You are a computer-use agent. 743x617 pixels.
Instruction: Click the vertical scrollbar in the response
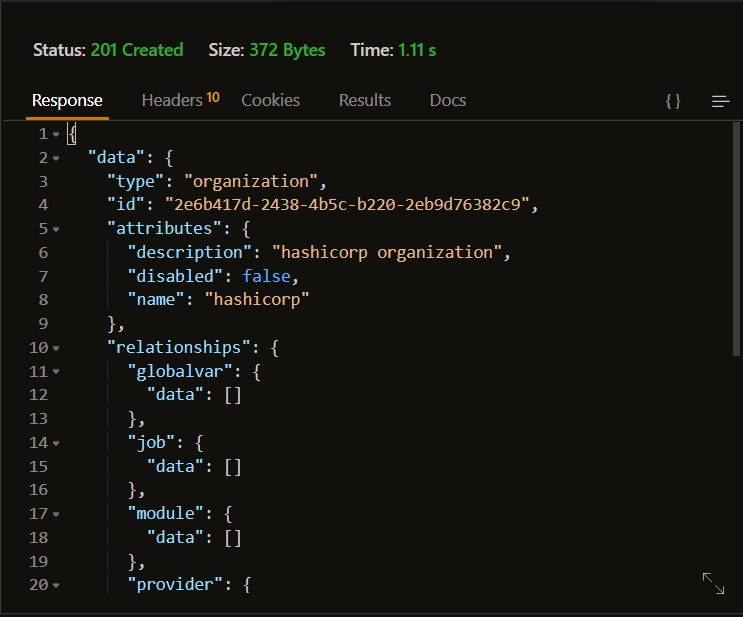coord(737,240)
